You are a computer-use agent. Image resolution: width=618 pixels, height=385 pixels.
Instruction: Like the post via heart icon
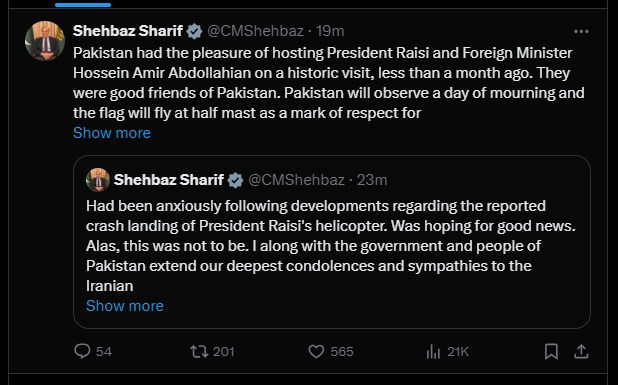click(x=316, y=351)
